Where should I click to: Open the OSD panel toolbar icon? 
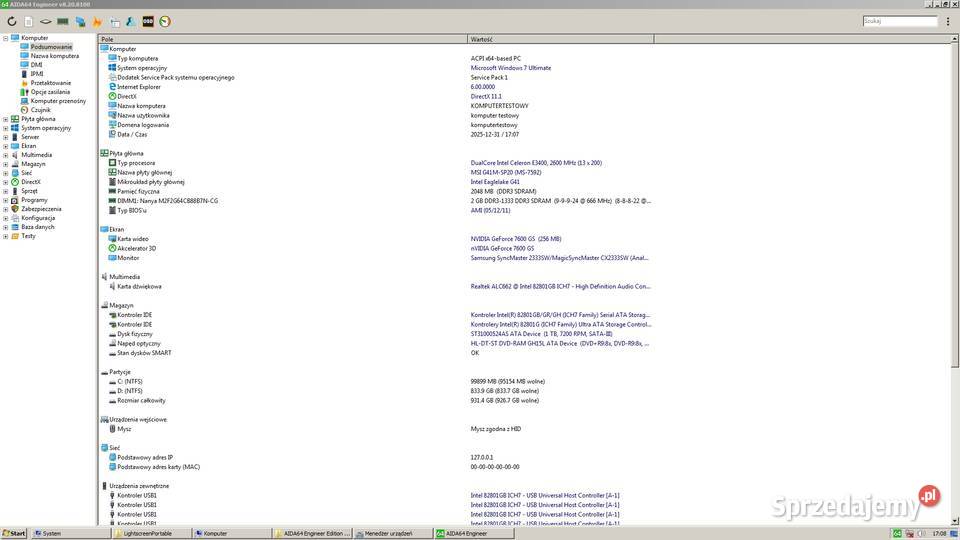pos(148,21)
